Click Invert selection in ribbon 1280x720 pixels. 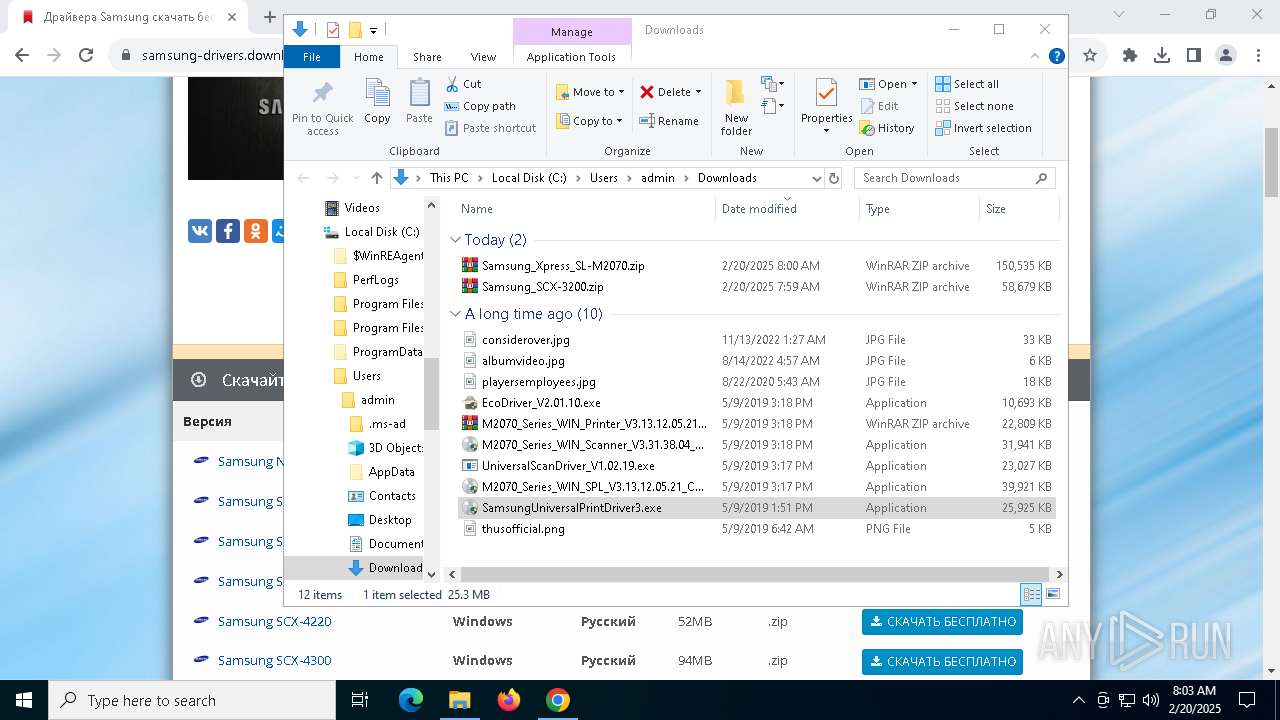coord(983,128)
